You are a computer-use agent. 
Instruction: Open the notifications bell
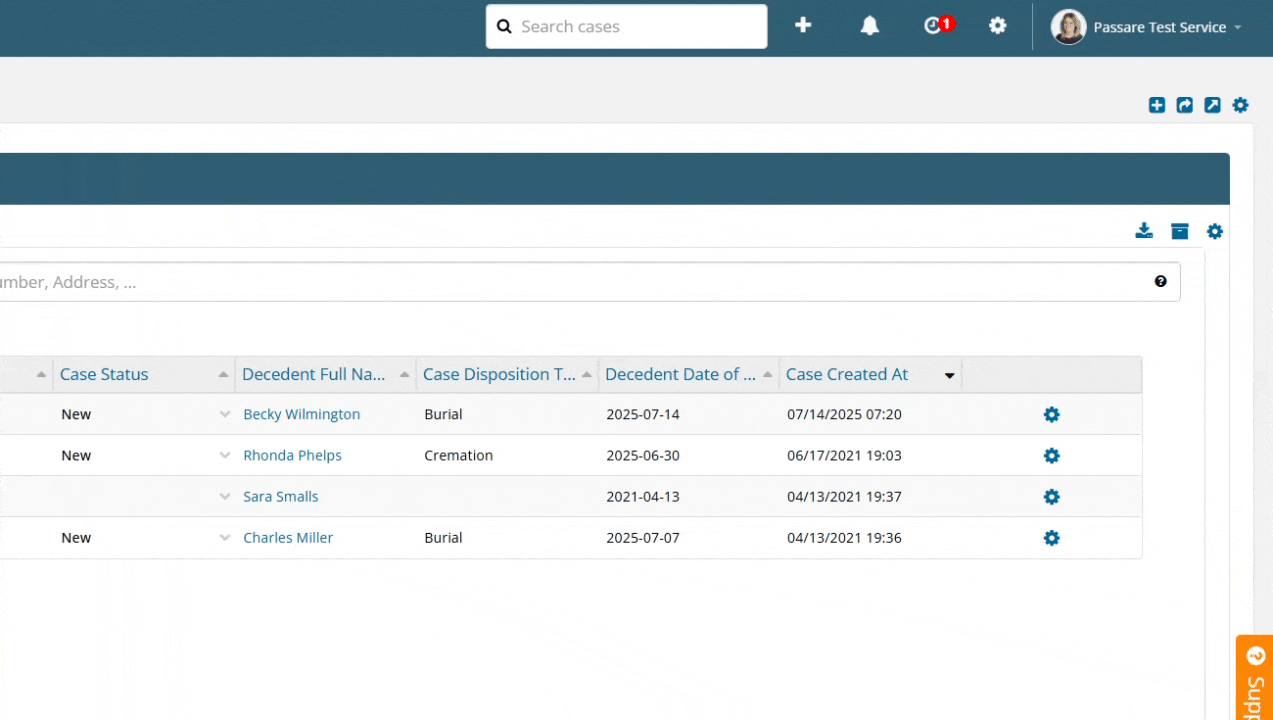(870, 26)
